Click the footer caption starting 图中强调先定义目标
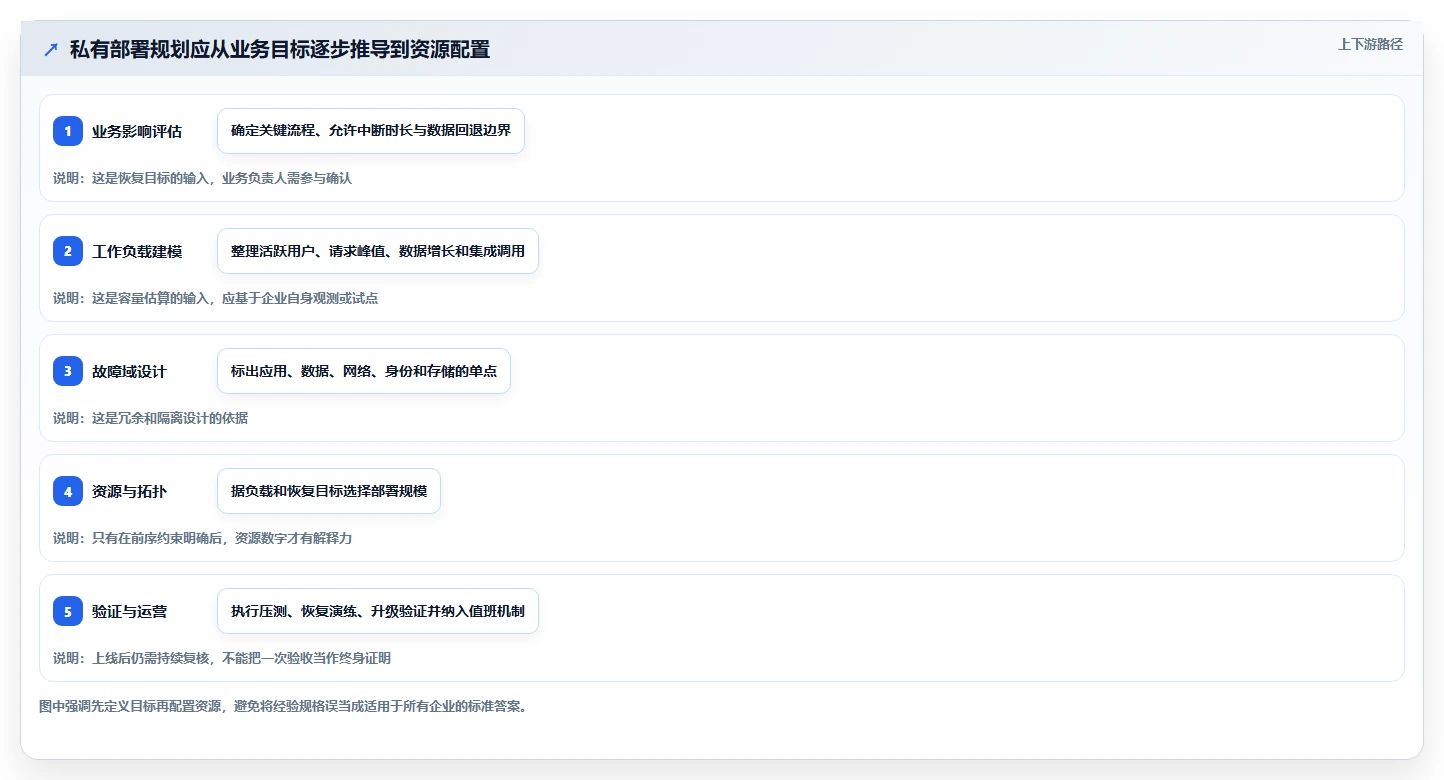The image size is (1444, 780). coord(283,706)
